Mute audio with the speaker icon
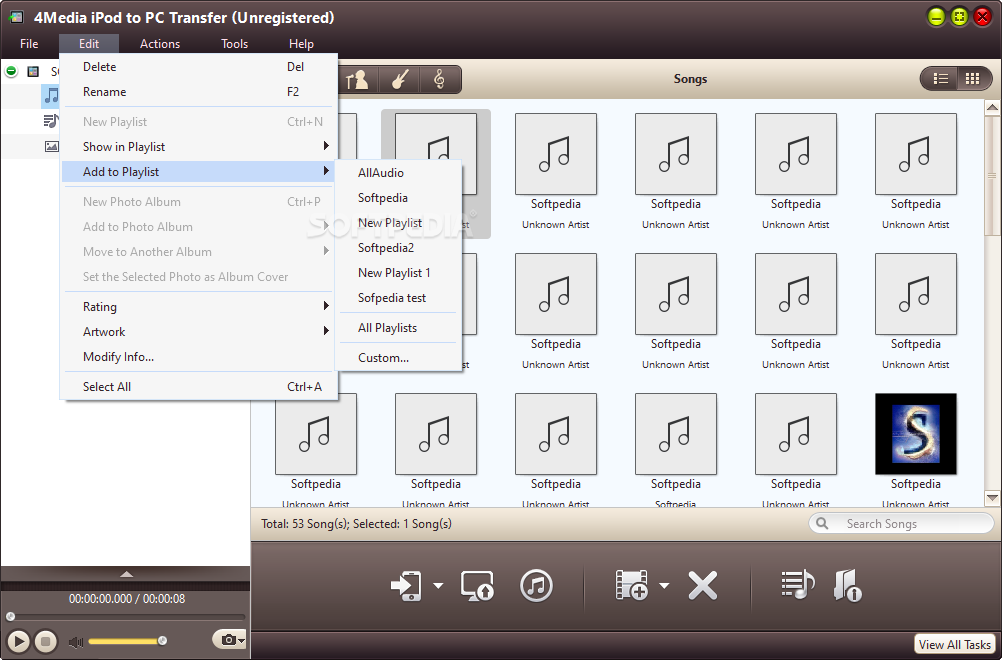 [x=76, y=641]
